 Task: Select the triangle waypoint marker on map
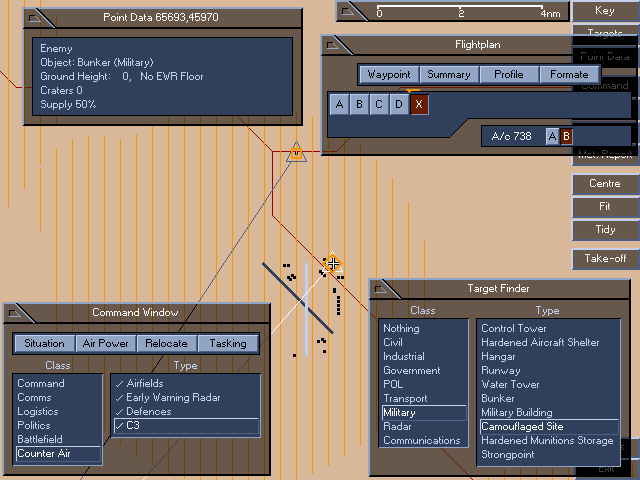pos(296,153)
